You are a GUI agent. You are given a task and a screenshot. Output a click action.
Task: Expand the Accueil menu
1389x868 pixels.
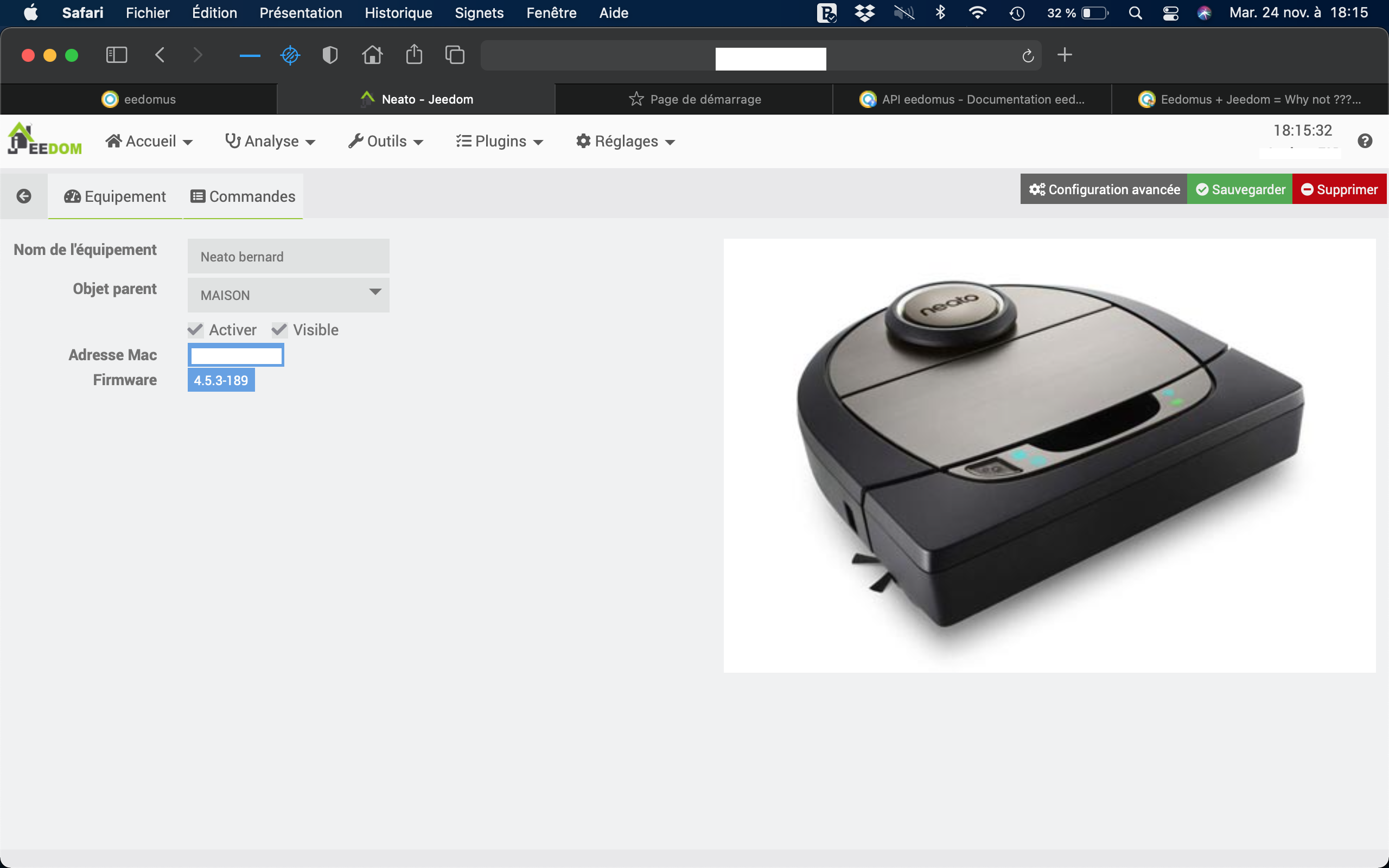pos(149,141)
